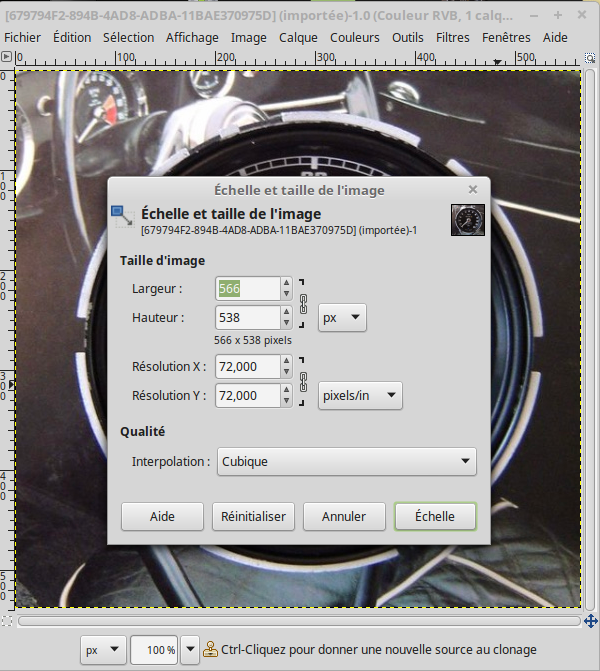The image size is (600, 671).
Task: Click the Hauteur input field
Action: coord(248,318)
